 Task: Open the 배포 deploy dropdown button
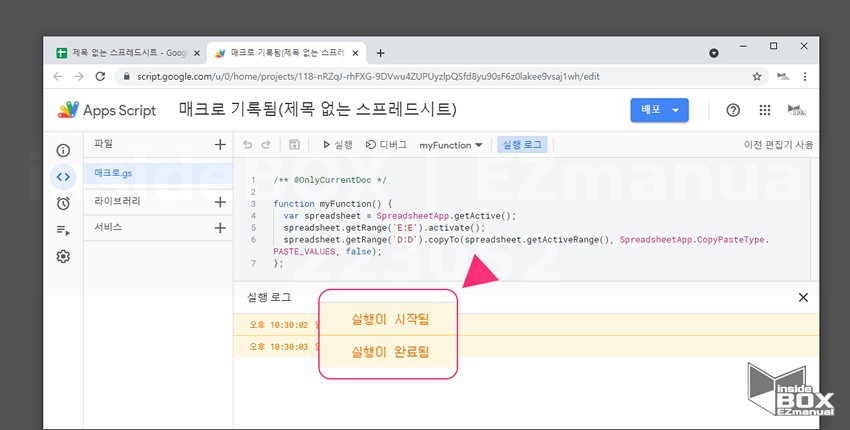tap(660, 110)
